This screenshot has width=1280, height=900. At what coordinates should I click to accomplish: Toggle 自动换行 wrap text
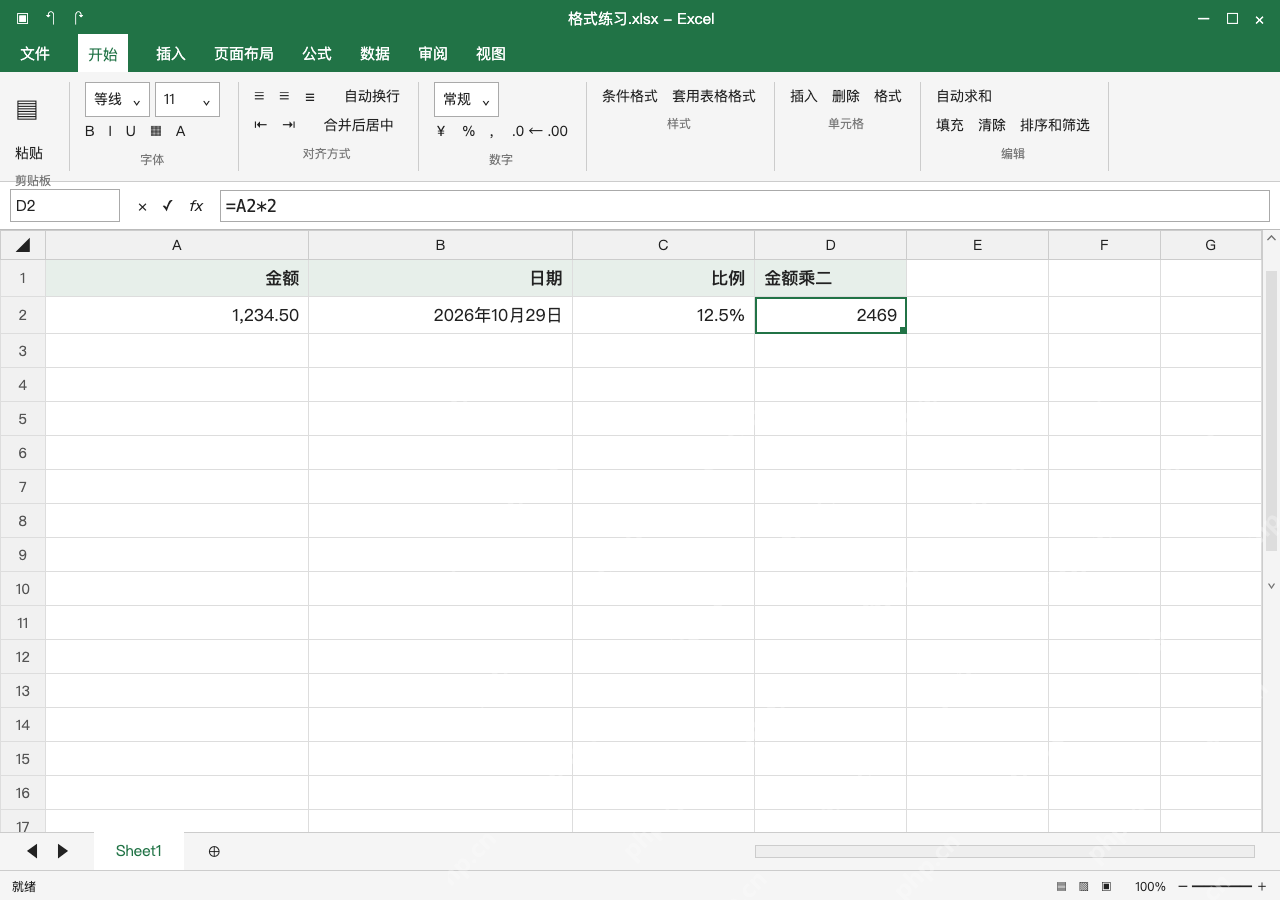[372, 96]
